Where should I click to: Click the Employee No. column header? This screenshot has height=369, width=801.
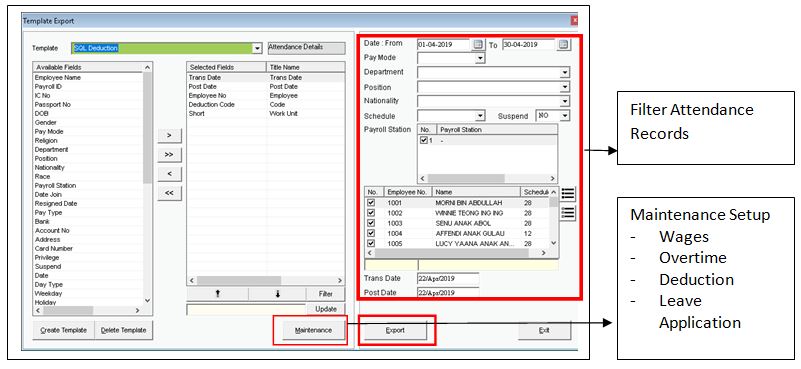point(408,192)
